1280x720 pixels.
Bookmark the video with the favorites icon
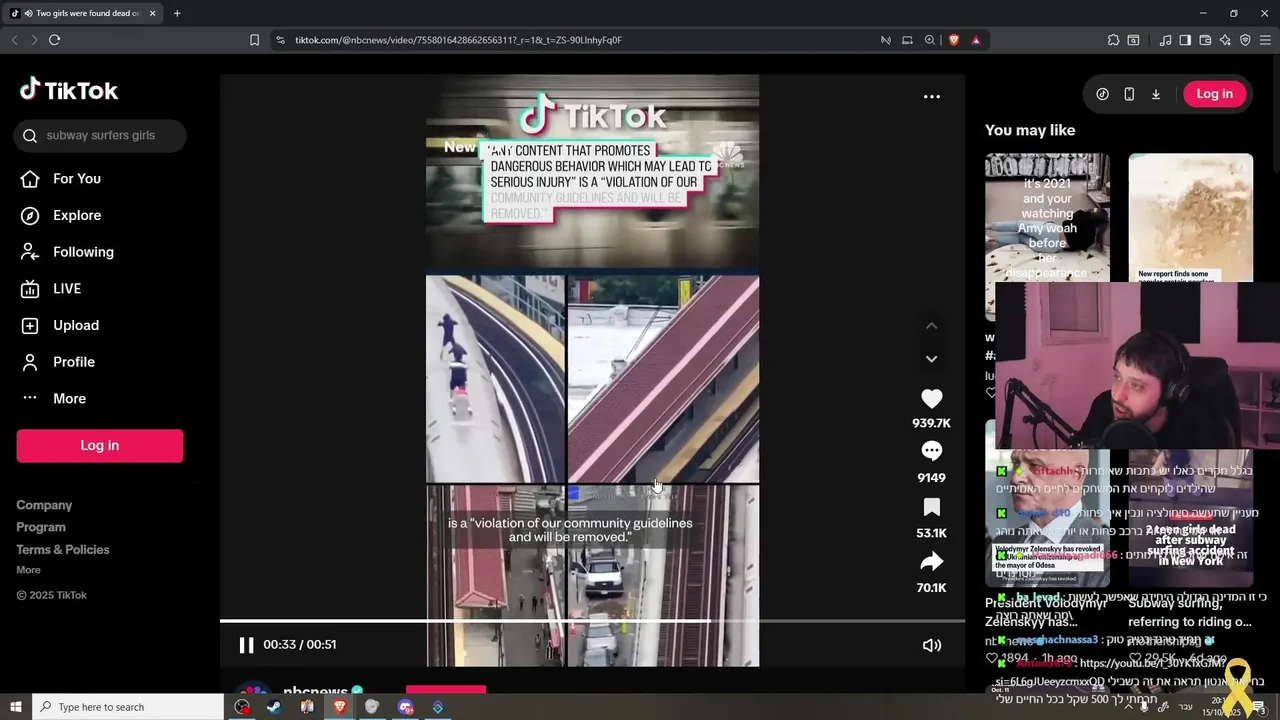(931, 507)
